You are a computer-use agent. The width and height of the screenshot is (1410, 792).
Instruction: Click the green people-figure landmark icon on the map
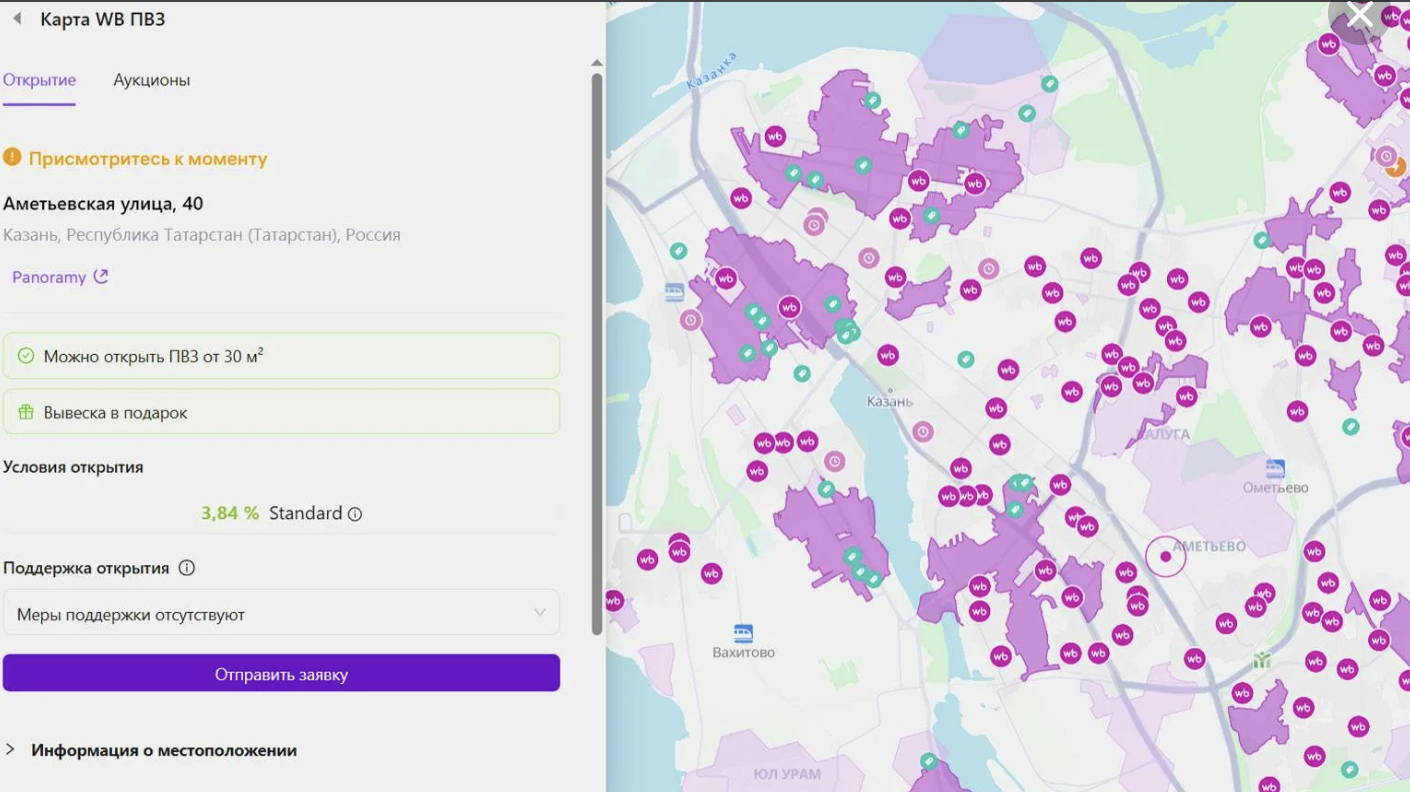pyautogui.click(x=1262, y=660)
